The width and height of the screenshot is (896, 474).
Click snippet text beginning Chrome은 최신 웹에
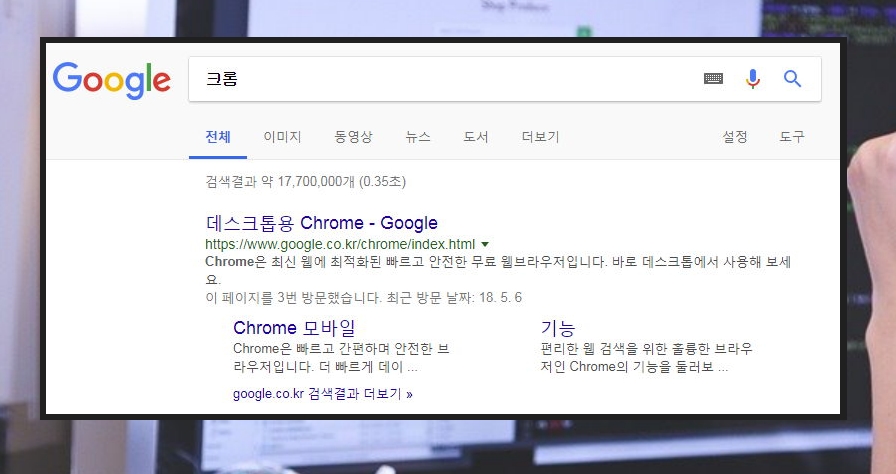click(x=498, y=270)
